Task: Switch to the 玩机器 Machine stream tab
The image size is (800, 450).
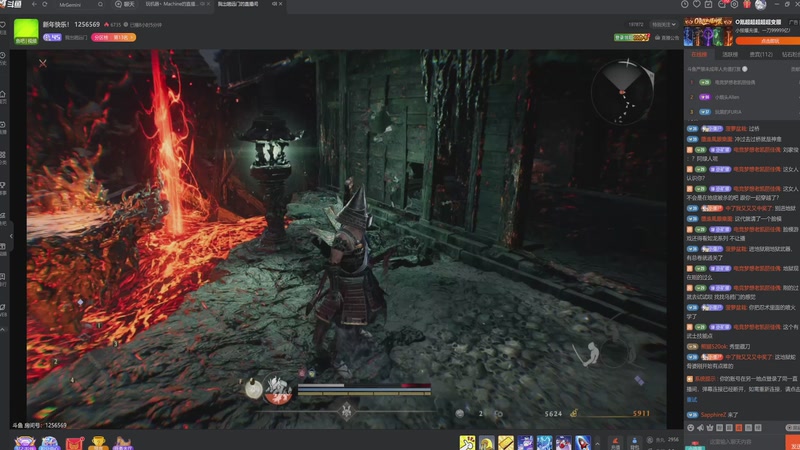Action: (172, 4)
